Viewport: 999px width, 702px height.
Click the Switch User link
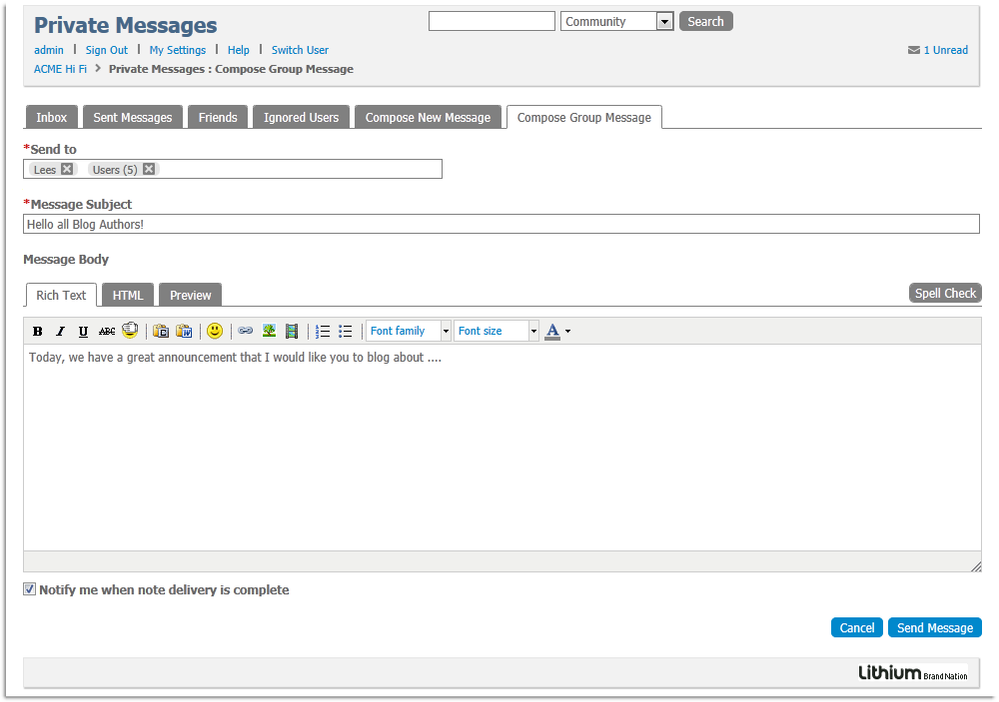(300, 50)
